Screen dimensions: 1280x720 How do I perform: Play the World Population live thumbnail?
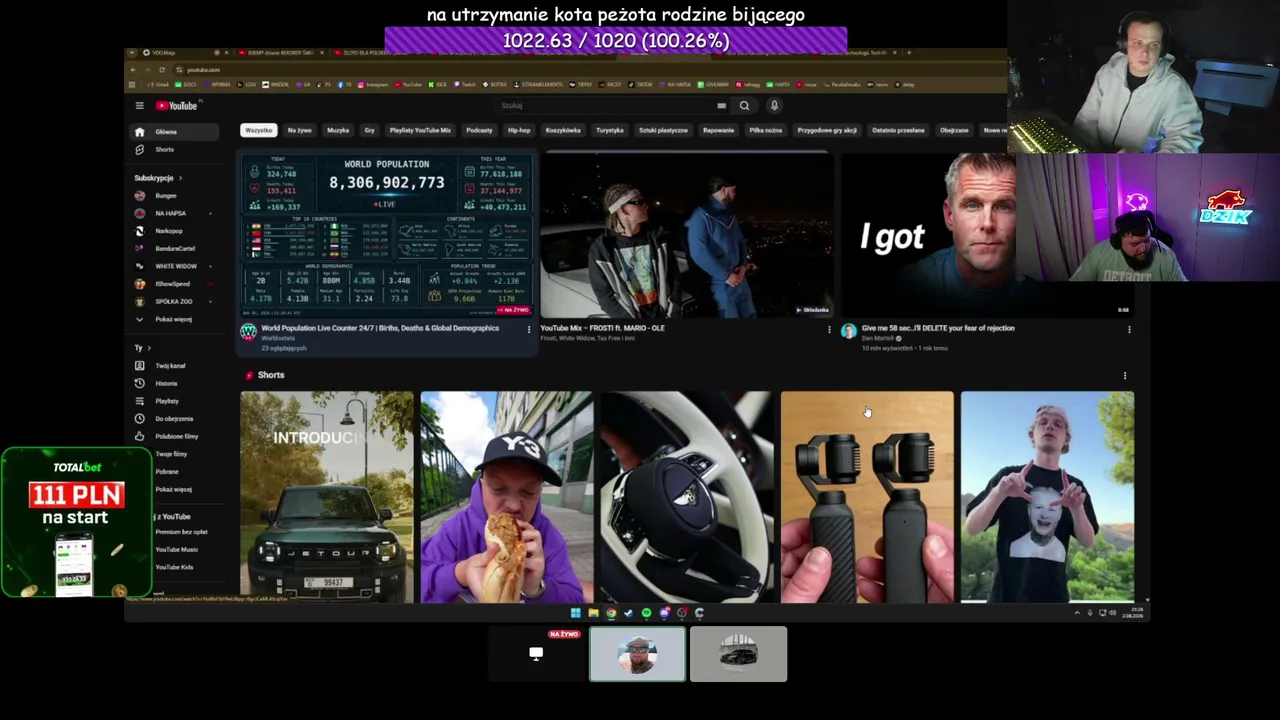387,234
